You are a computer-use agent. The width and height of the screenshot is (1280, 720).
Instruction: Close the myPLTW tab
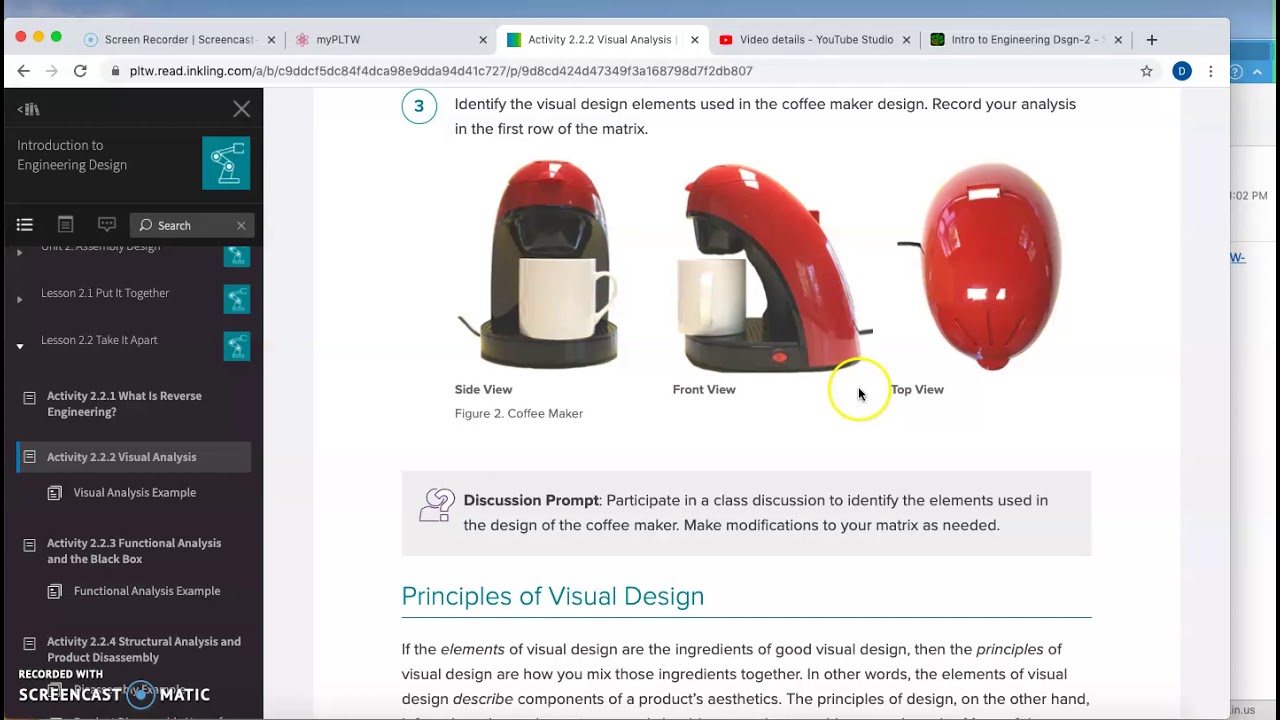483,40
